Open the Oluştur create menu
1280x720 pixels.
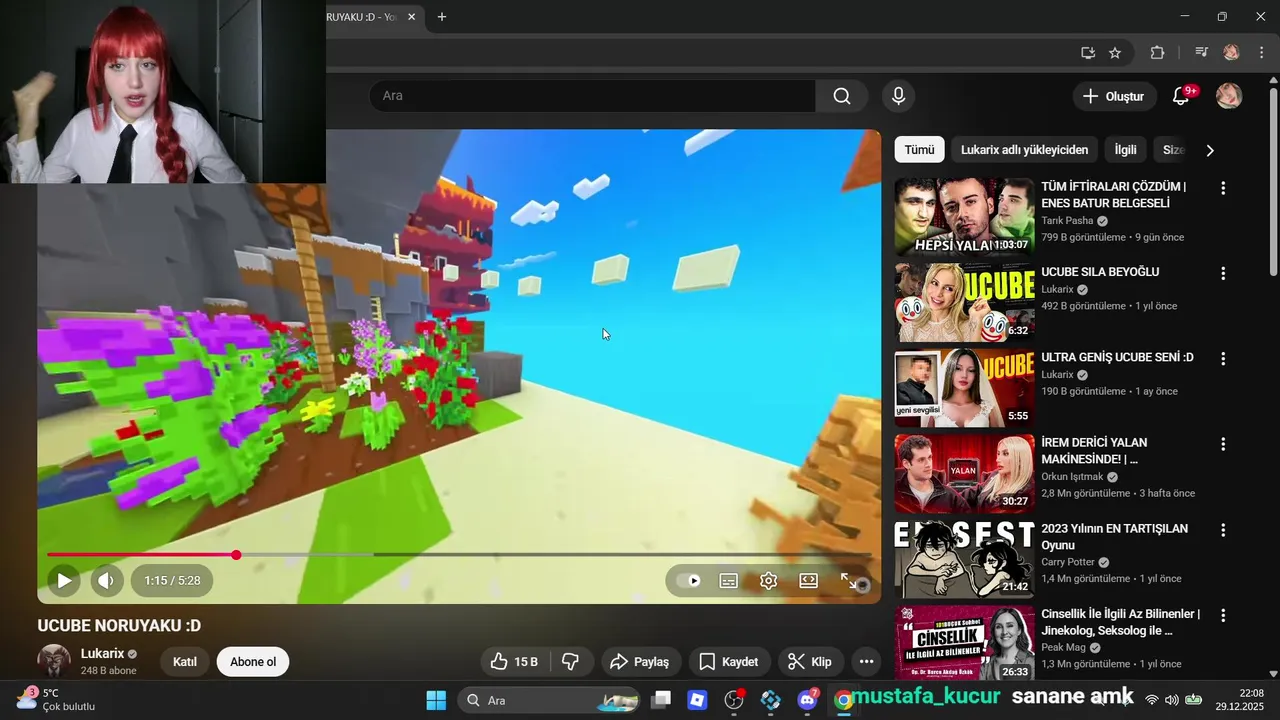(1114, 96)
